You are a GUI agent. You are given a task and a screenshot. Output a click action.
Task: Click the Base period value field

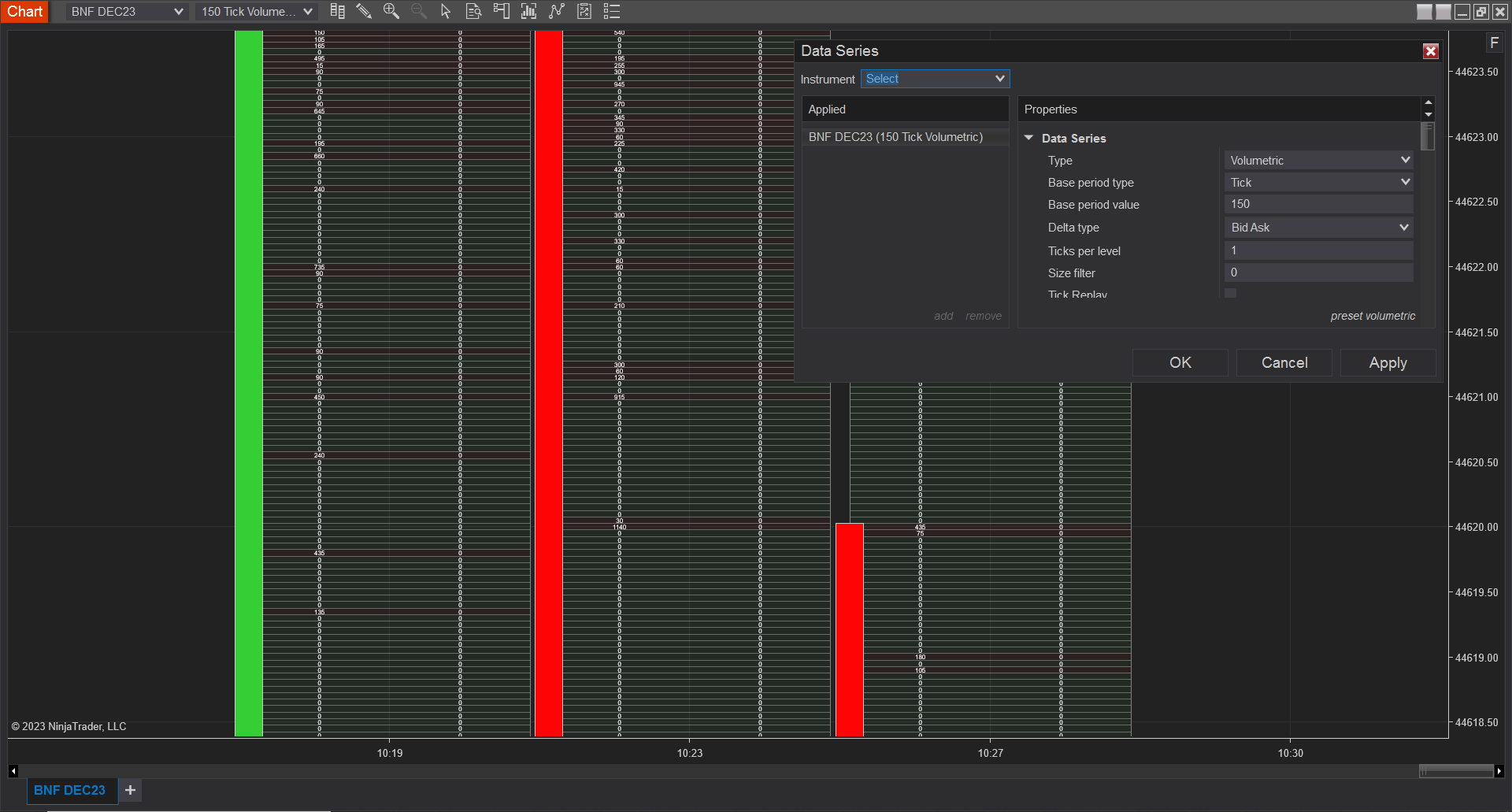click(1318, 205)
